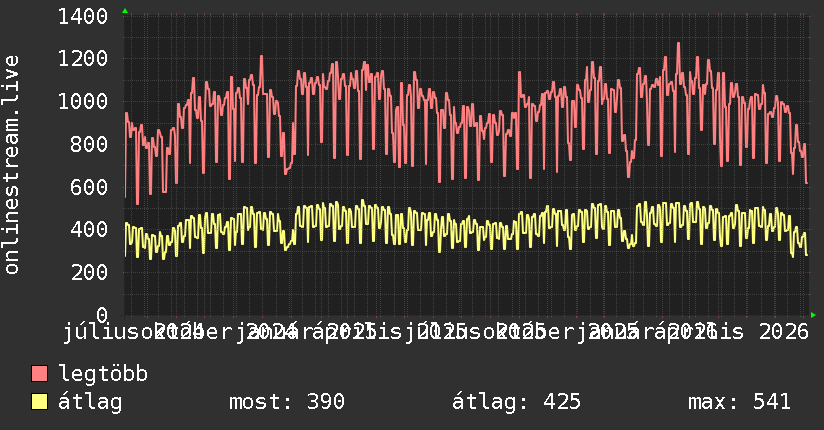The image size is (824, 430).
Task: Click the red legtöbb legend swatch
Action: (x=39, y=373)
